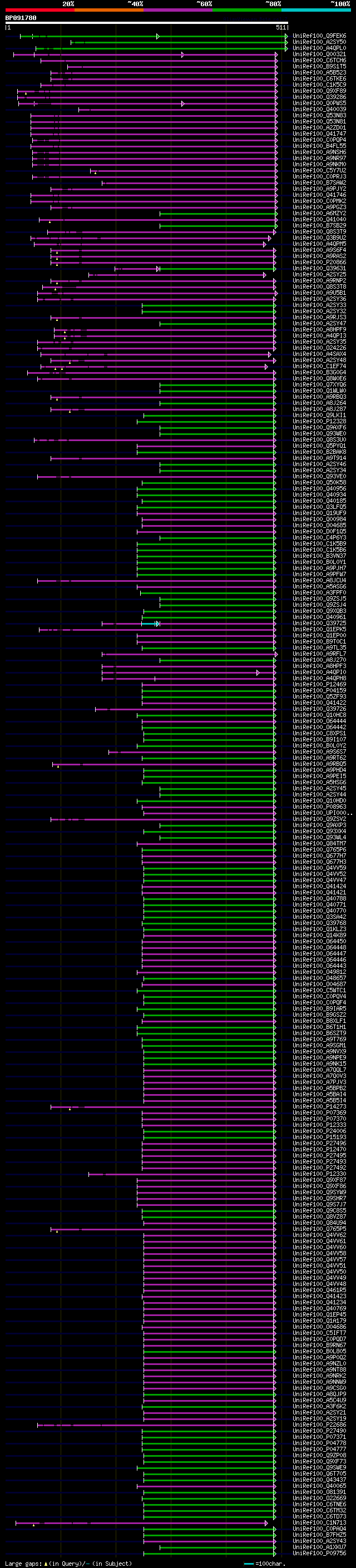Select label UniRef100_C1N713
The height and width of the screenshot is (1568, 356).
coord(319,1523)
